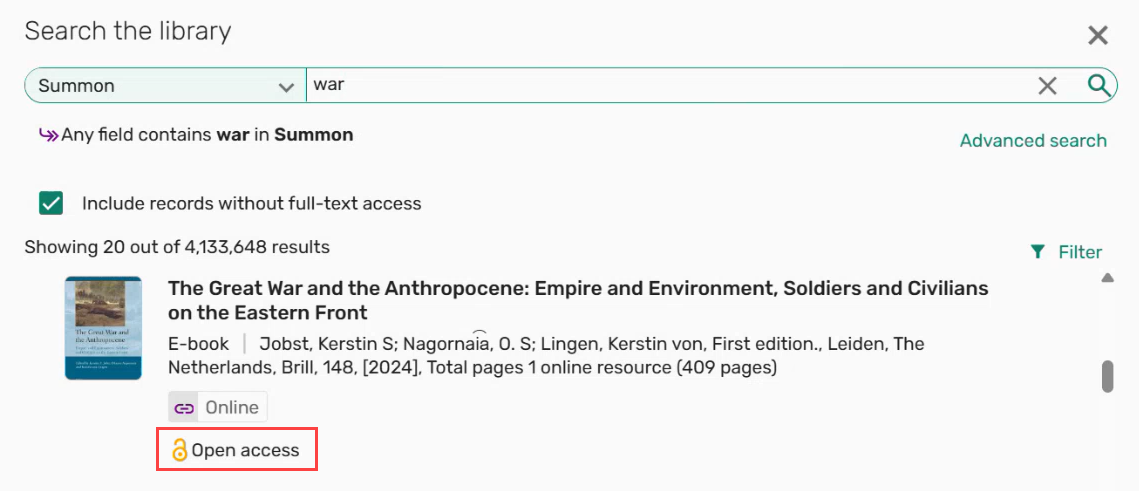Click the "Include records without full-text access" label

click(x=251, y=204)
